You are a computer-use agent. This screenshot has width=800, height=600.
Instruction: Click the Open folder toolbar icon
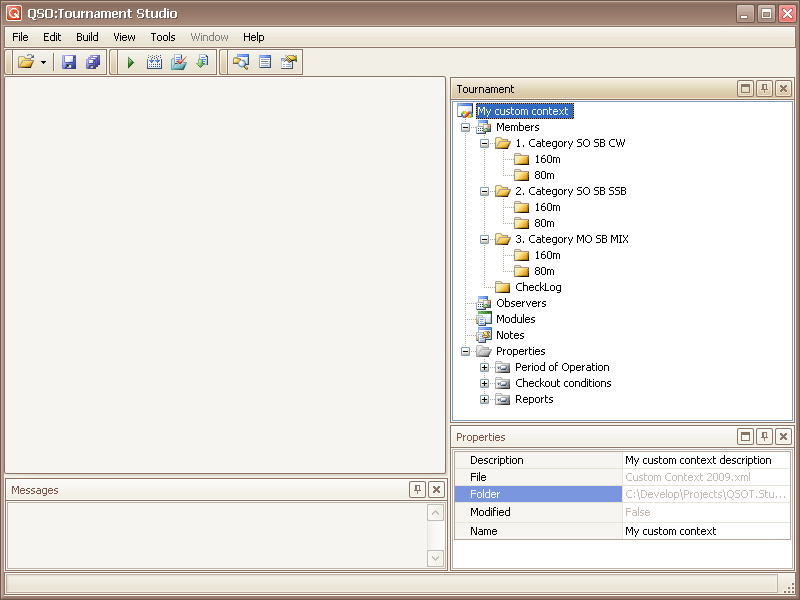26,62
